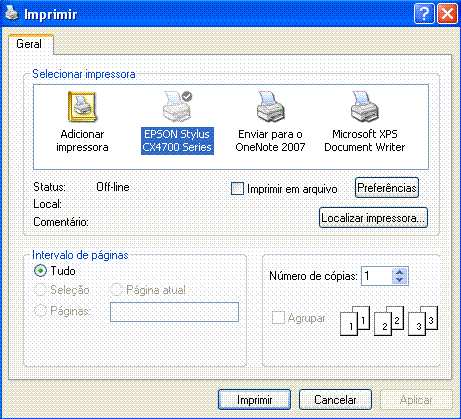Select the Adicionar impressora icon

[82, 107]
